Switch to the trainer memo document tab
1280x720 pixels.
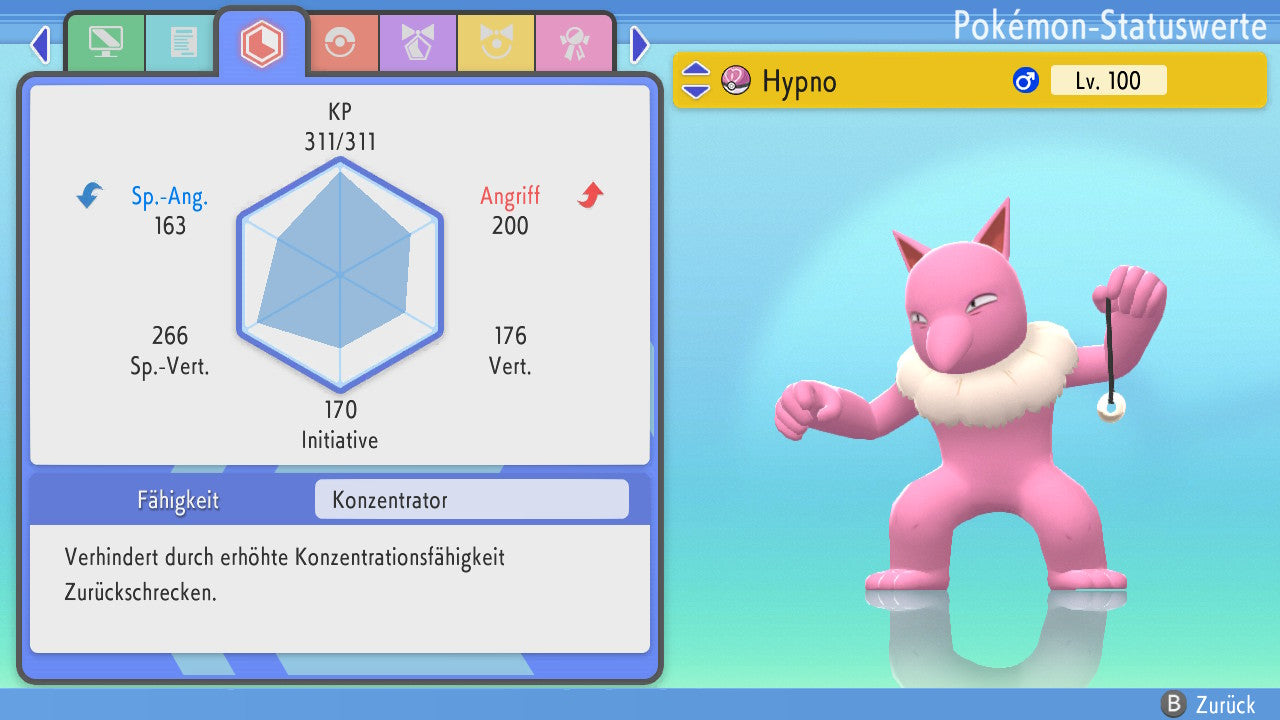(x=183, y=43)
